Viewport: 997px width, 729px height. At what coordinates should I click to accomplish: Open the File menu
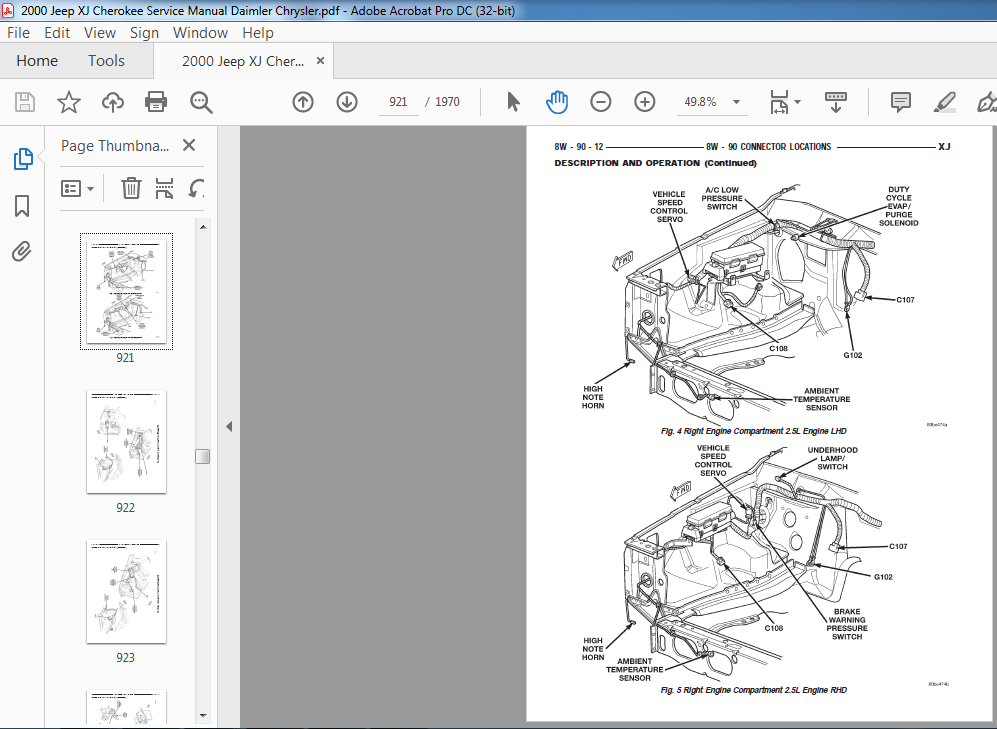[18, 32]
